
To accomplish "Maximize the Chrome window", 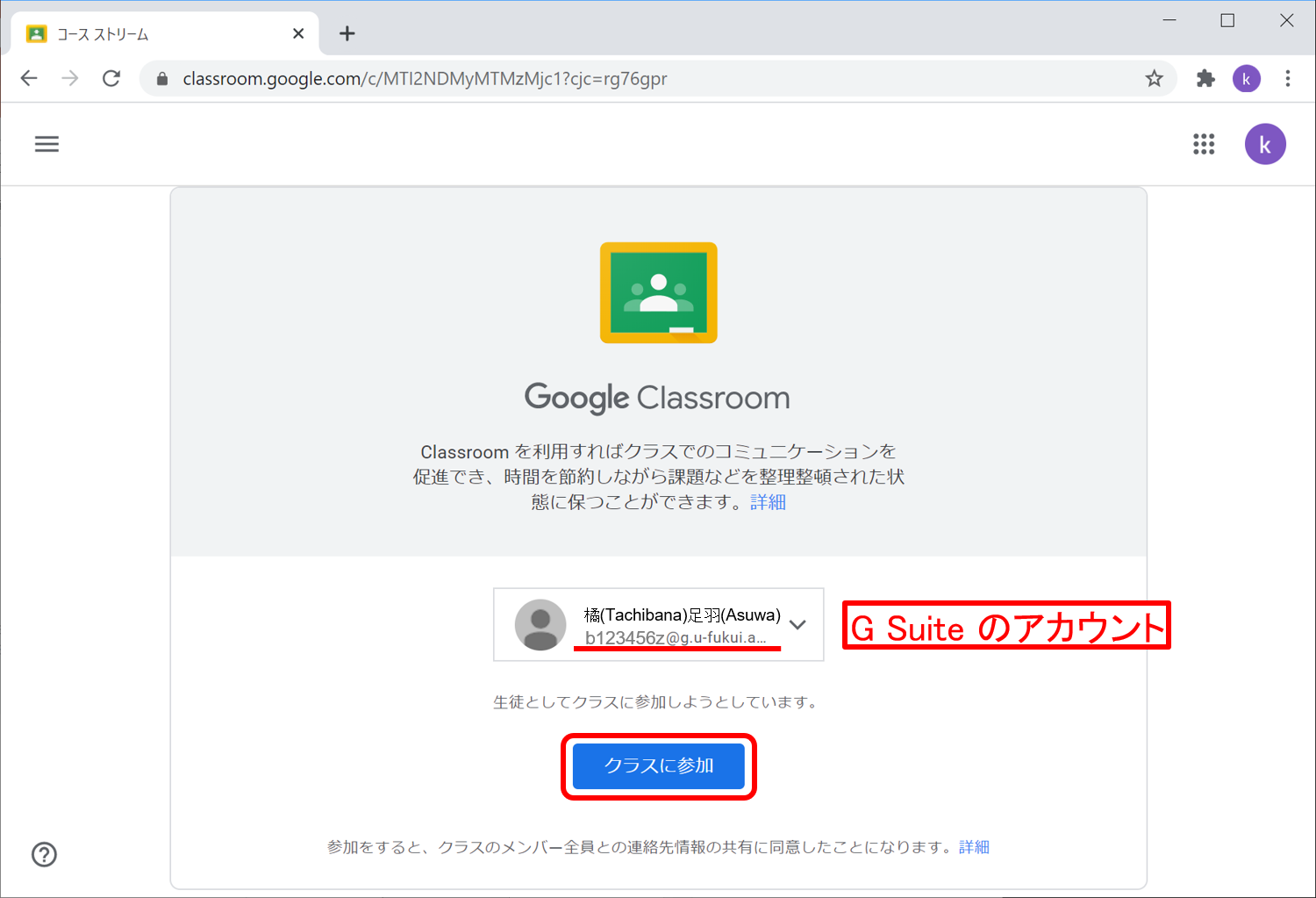I will [x=1227, y=20].
